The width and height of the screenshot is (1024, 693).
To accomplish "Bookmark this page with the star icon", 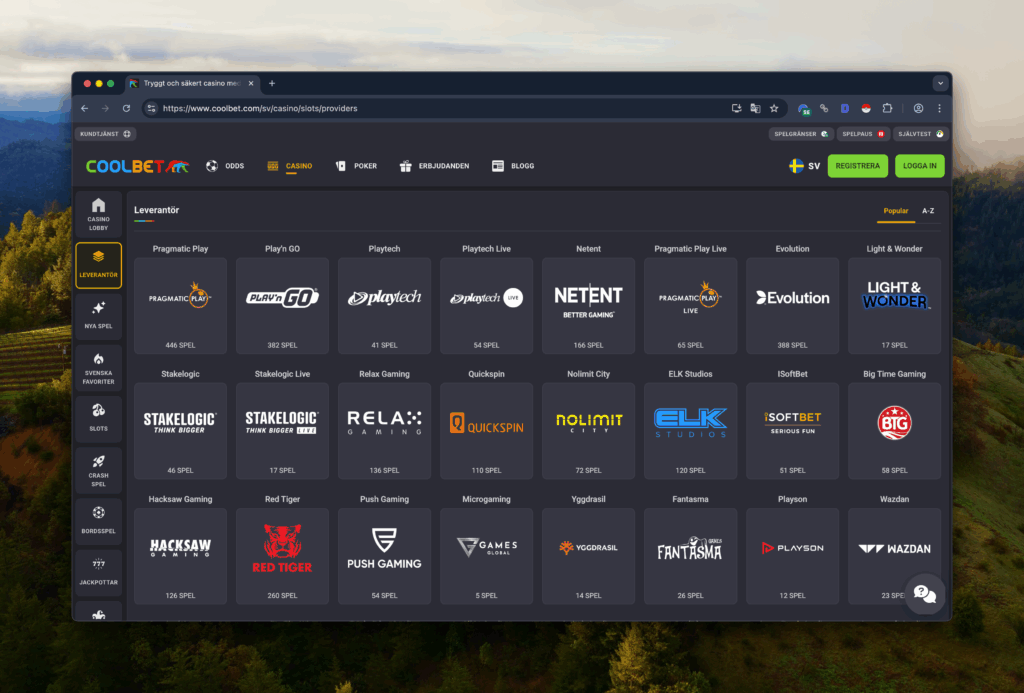I will (774, 108).
